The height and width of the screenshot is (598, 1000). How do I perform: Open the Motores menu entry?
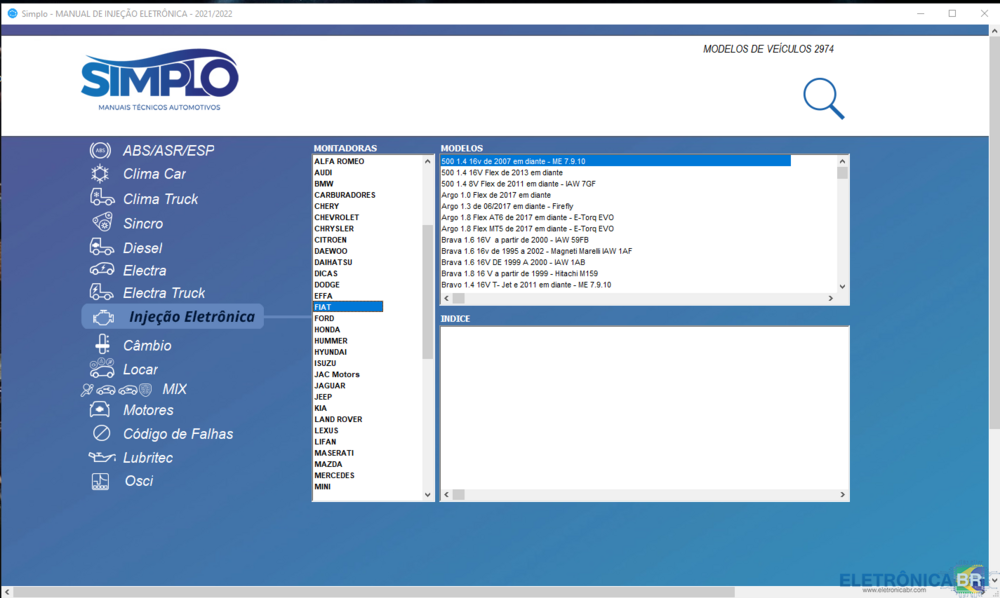click(148, 410)
